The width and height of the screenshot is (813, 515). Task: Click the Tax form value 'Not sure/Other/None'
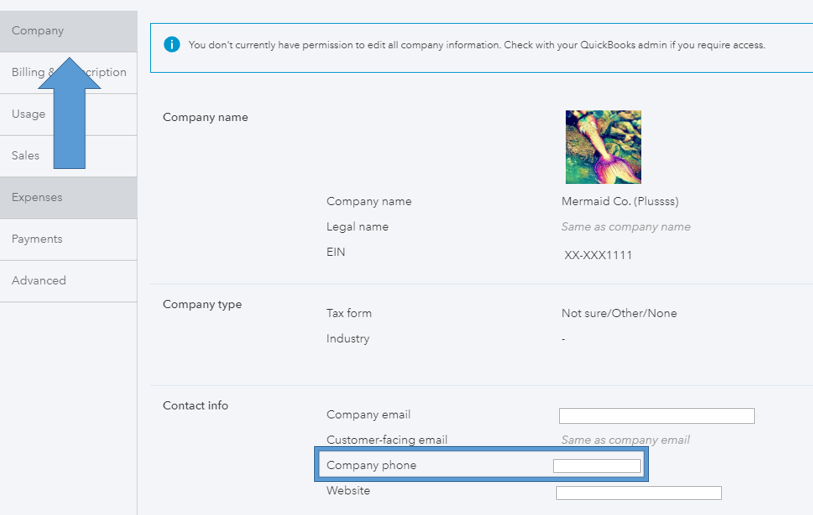(x=619, y=313)
